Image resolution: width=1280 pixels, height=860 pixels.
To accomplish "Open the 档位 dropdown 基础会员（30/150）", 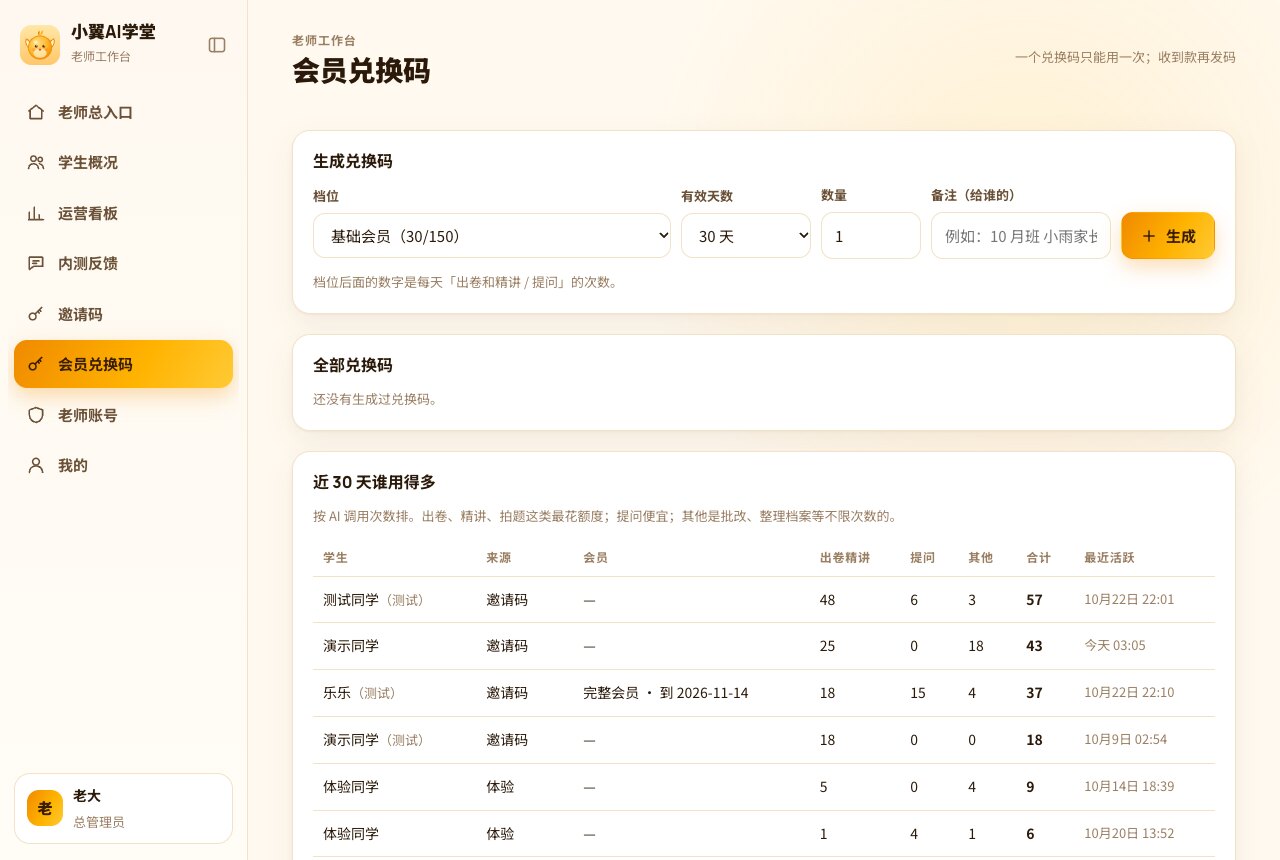I will point(492,236).
